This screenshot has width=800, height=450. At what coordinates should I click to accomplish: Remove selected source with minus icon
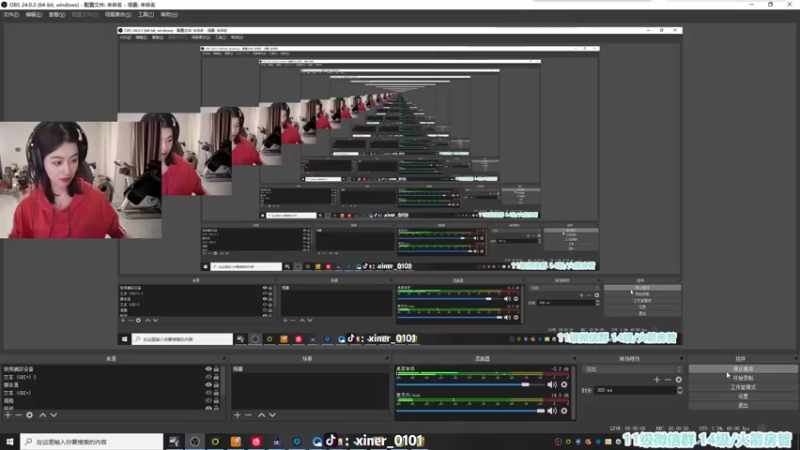tap(18, 415)
